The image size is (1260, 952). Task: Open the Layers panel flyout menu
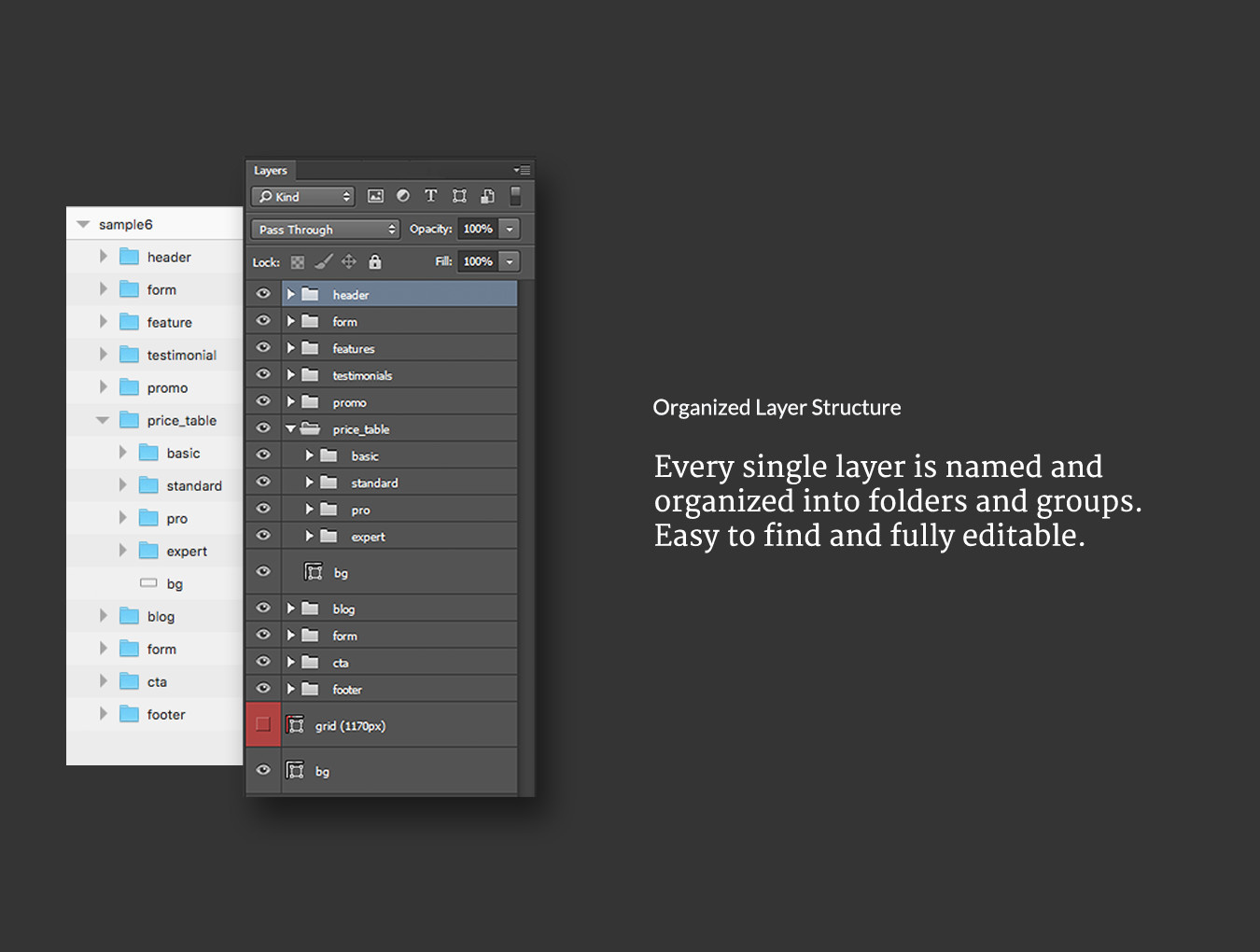(523, 170)
